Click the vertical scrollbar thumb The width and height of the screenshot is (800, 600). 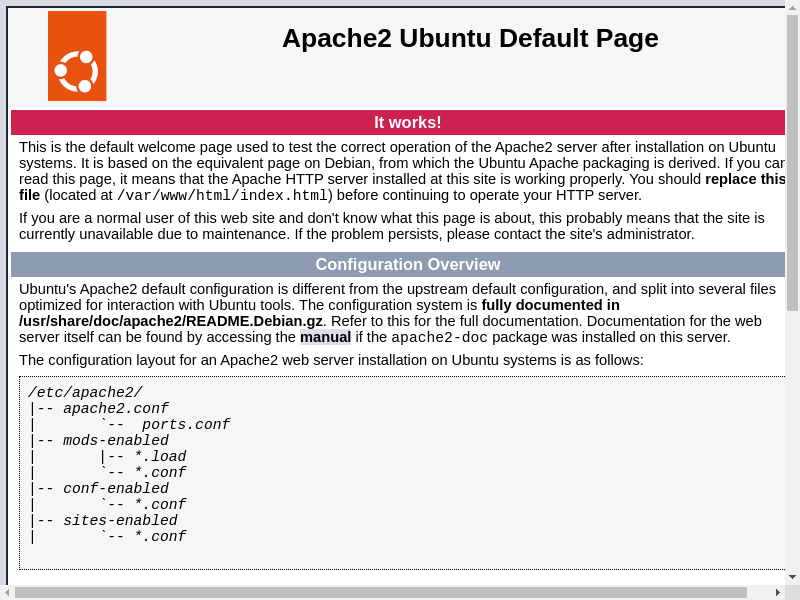tap(792, 160)
